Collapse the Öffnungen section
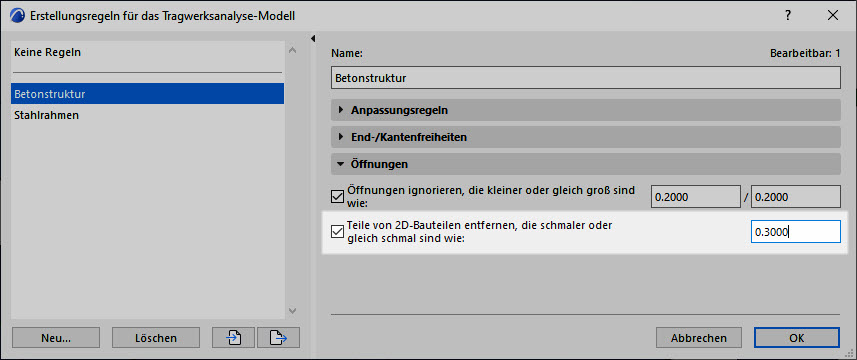 585,164
